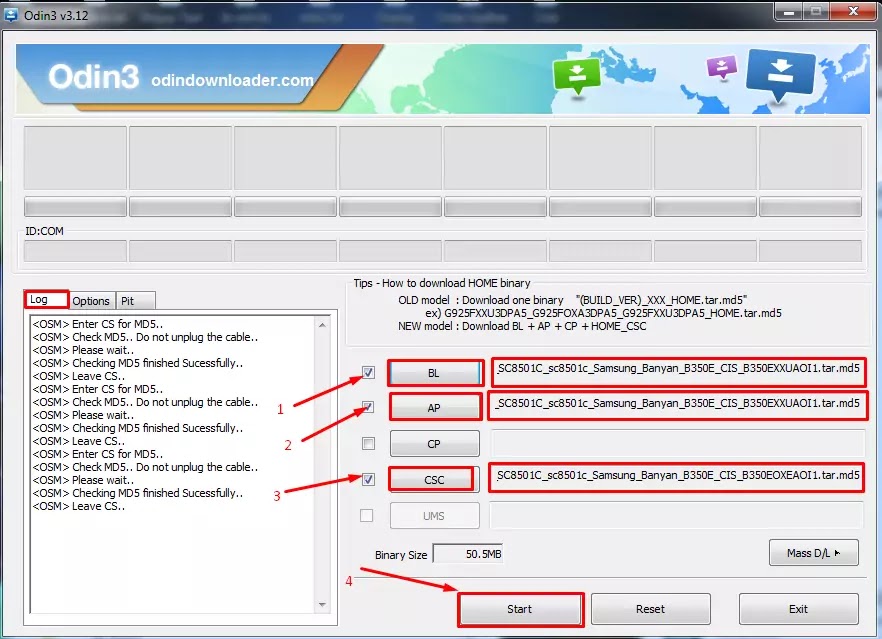Click the first ID:COM port slot
This screenshot has width=882, height=639.
[x=75, y=251]
